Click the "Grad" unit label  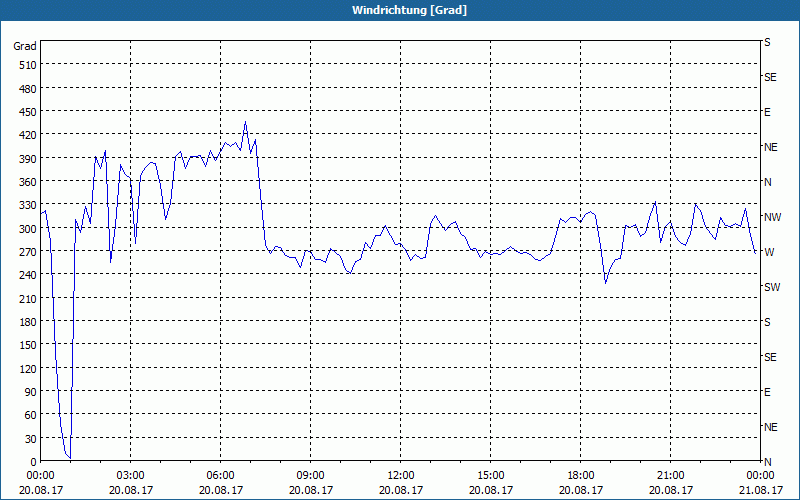click(25, 46)
